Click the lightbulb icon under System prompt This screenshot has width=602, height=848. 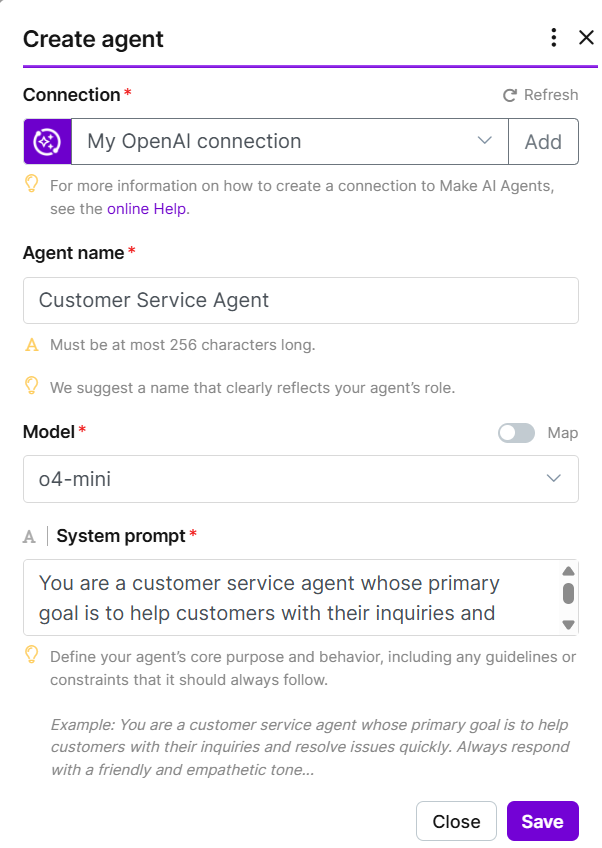[32, 656]
